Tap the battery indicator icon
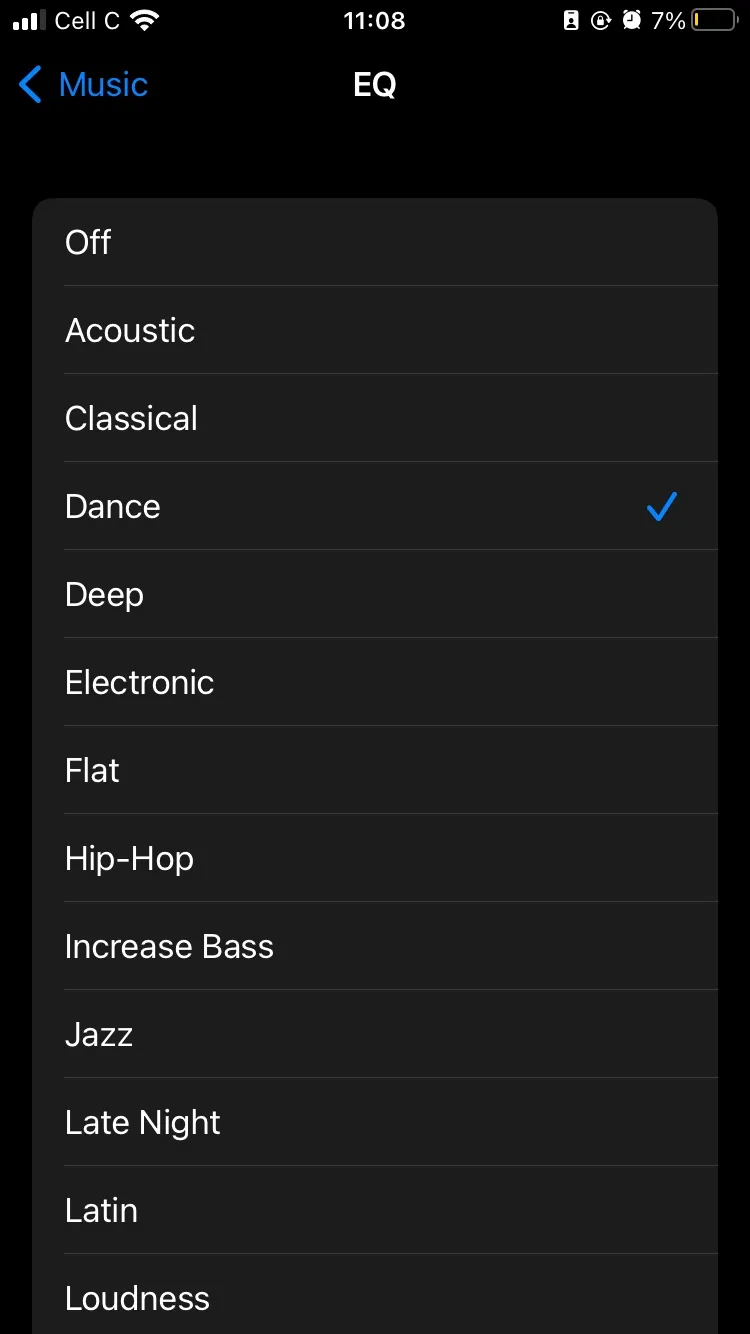Image resolution: width=750 pixels, height=1334 pixels. 713,21
